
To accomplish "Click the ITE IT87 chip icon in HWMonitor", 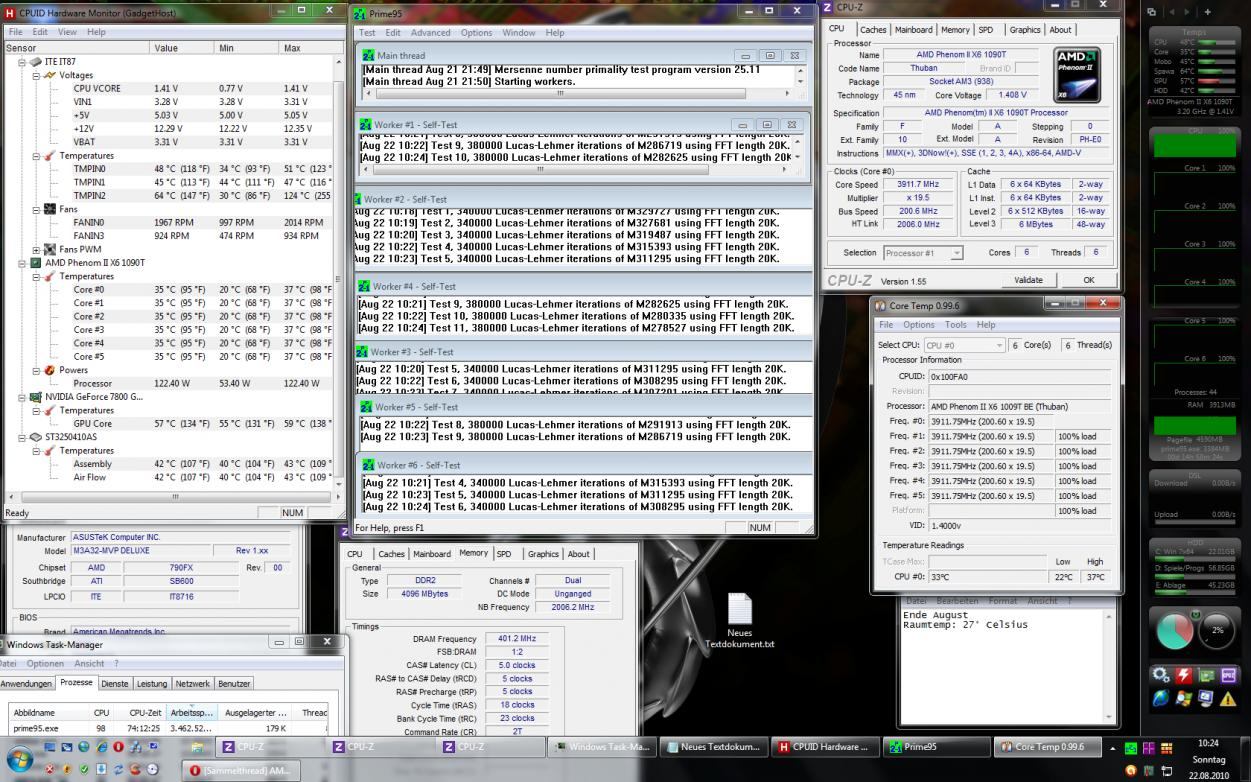I will point(35,62).
